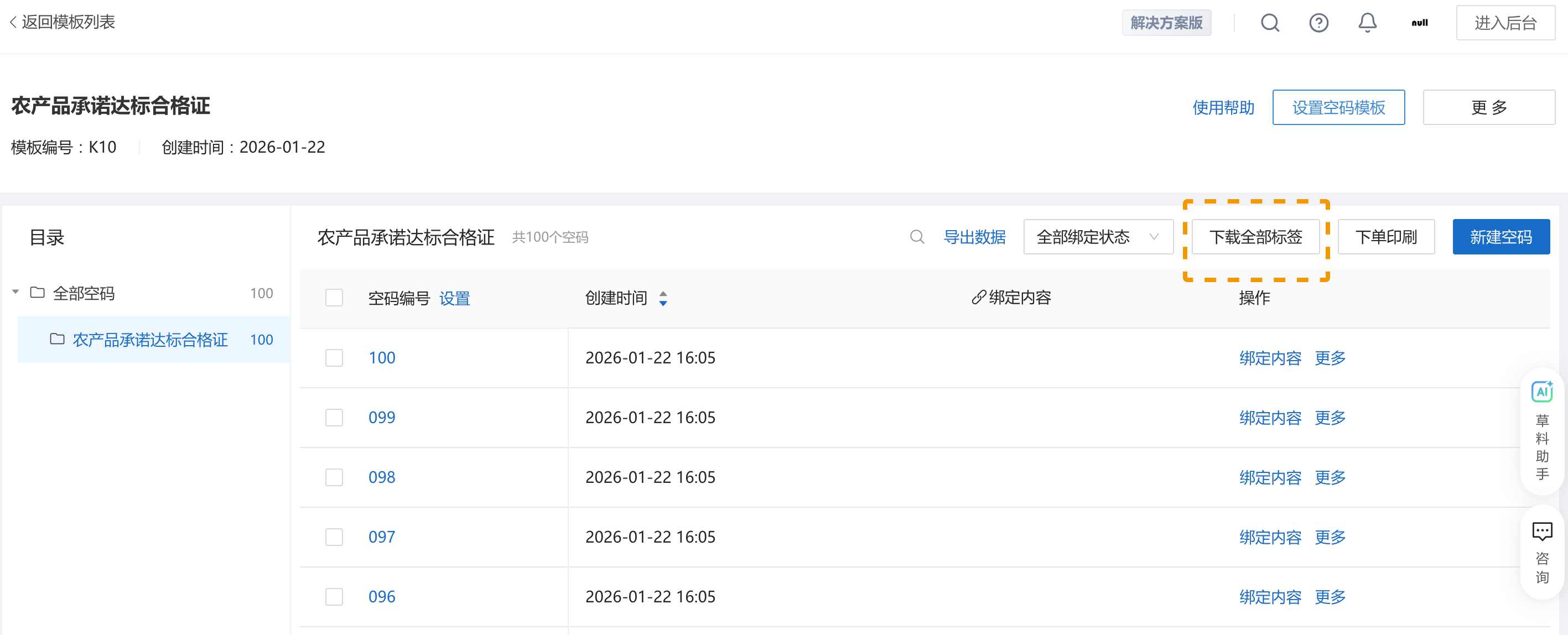The image size is (1568, 635).
Task: Click the link icon on 绑定内容 column header
Action: pyautogui.click(x=979, y=298)
